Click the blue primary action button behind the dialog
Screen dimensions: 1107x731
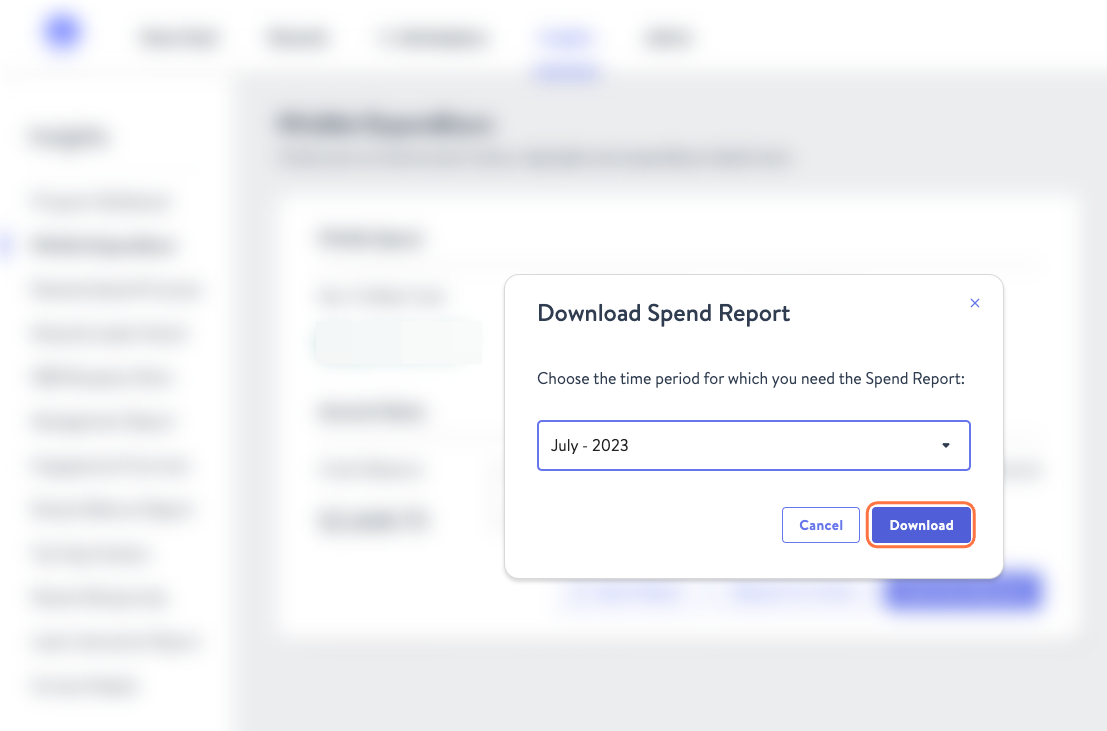click(x=962, y=591)
